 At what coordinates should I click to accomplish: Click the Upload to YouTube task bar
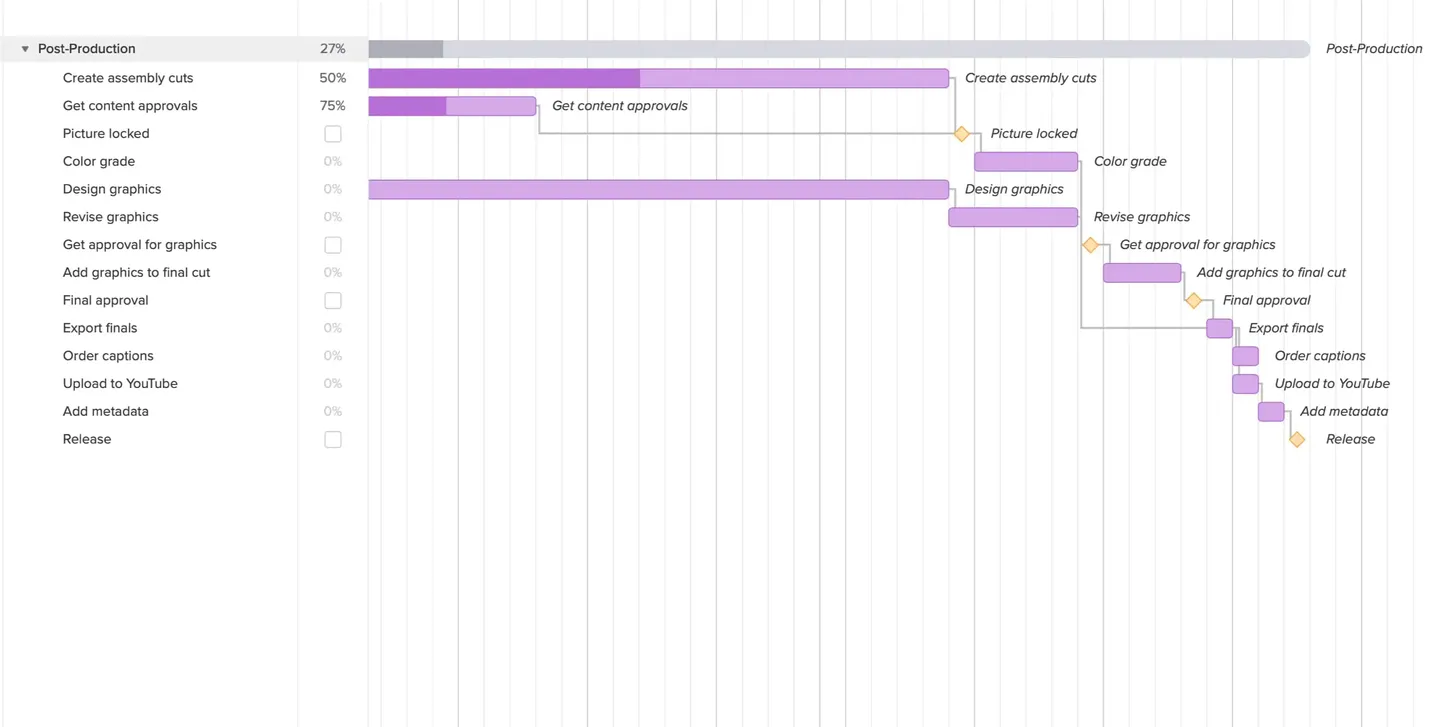pos(1245,384)
